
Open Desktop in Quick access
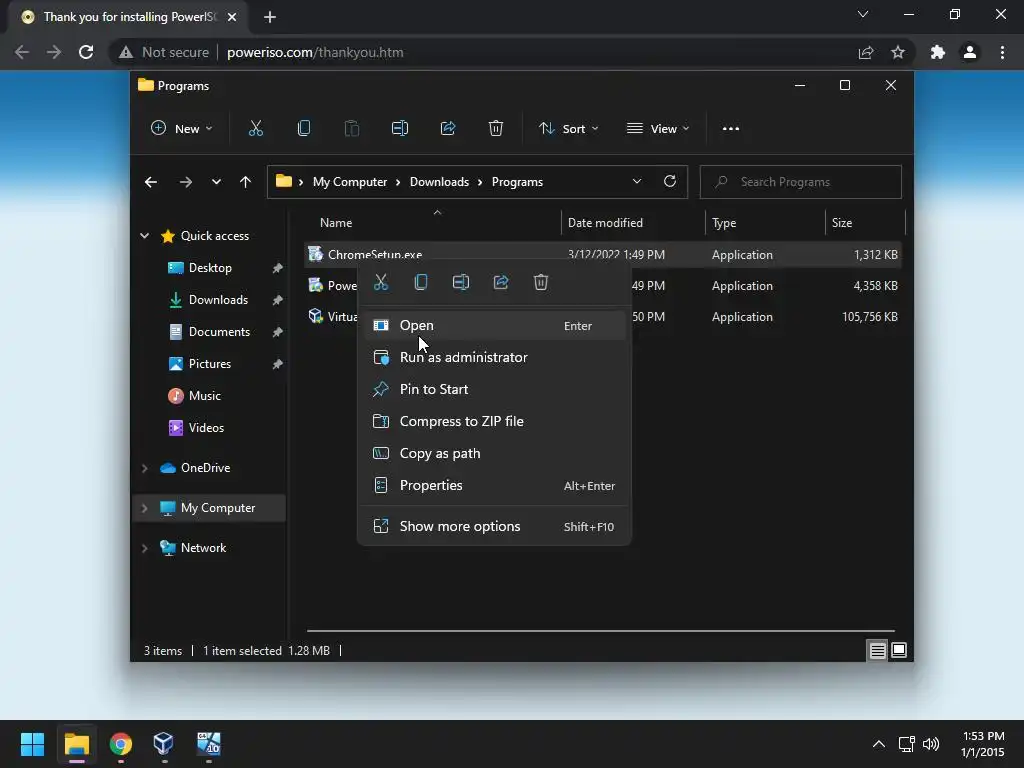pos(210,268)
